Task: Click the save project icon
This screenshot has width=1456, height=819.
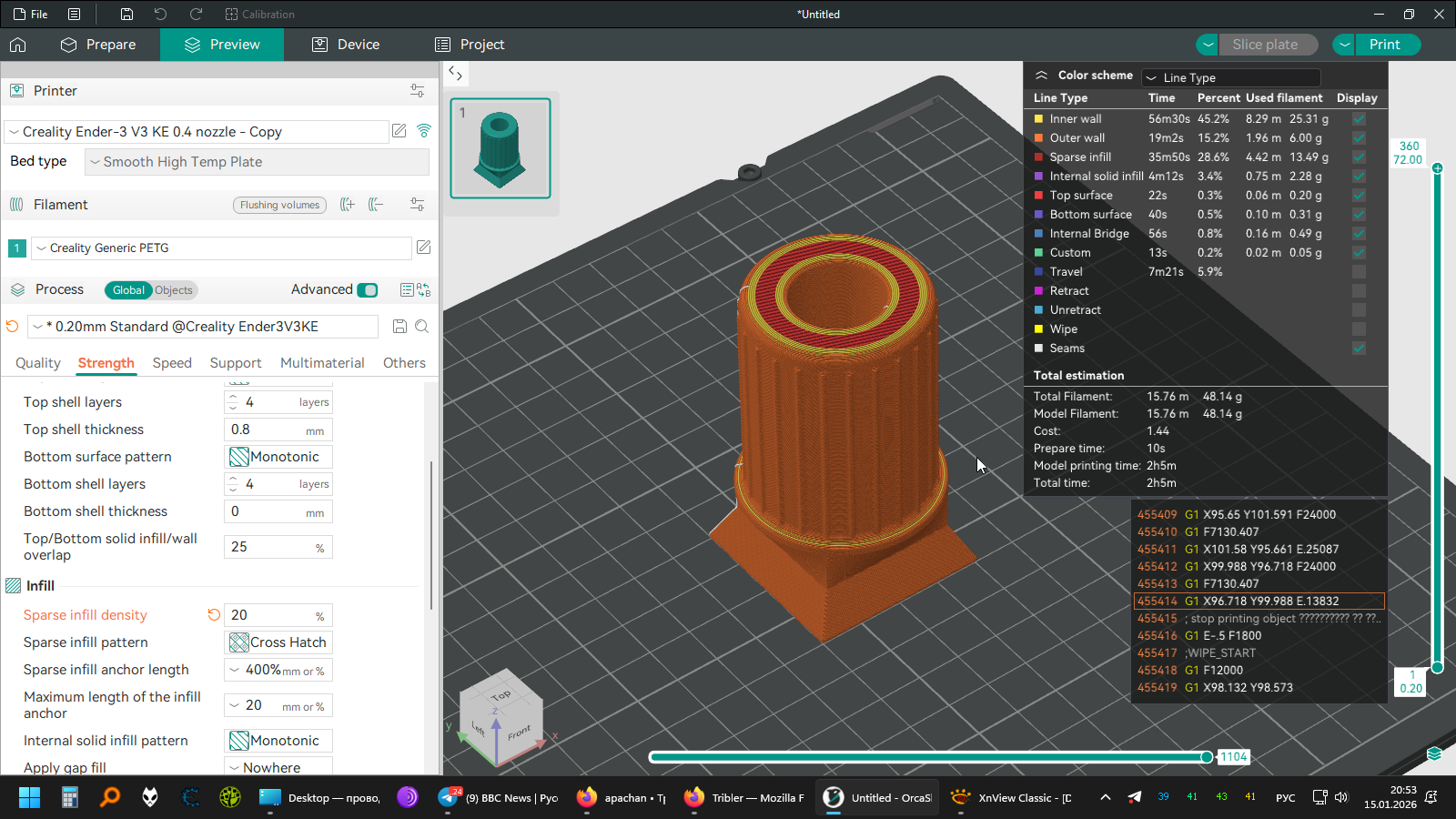Action: click(x=126, y=15)
